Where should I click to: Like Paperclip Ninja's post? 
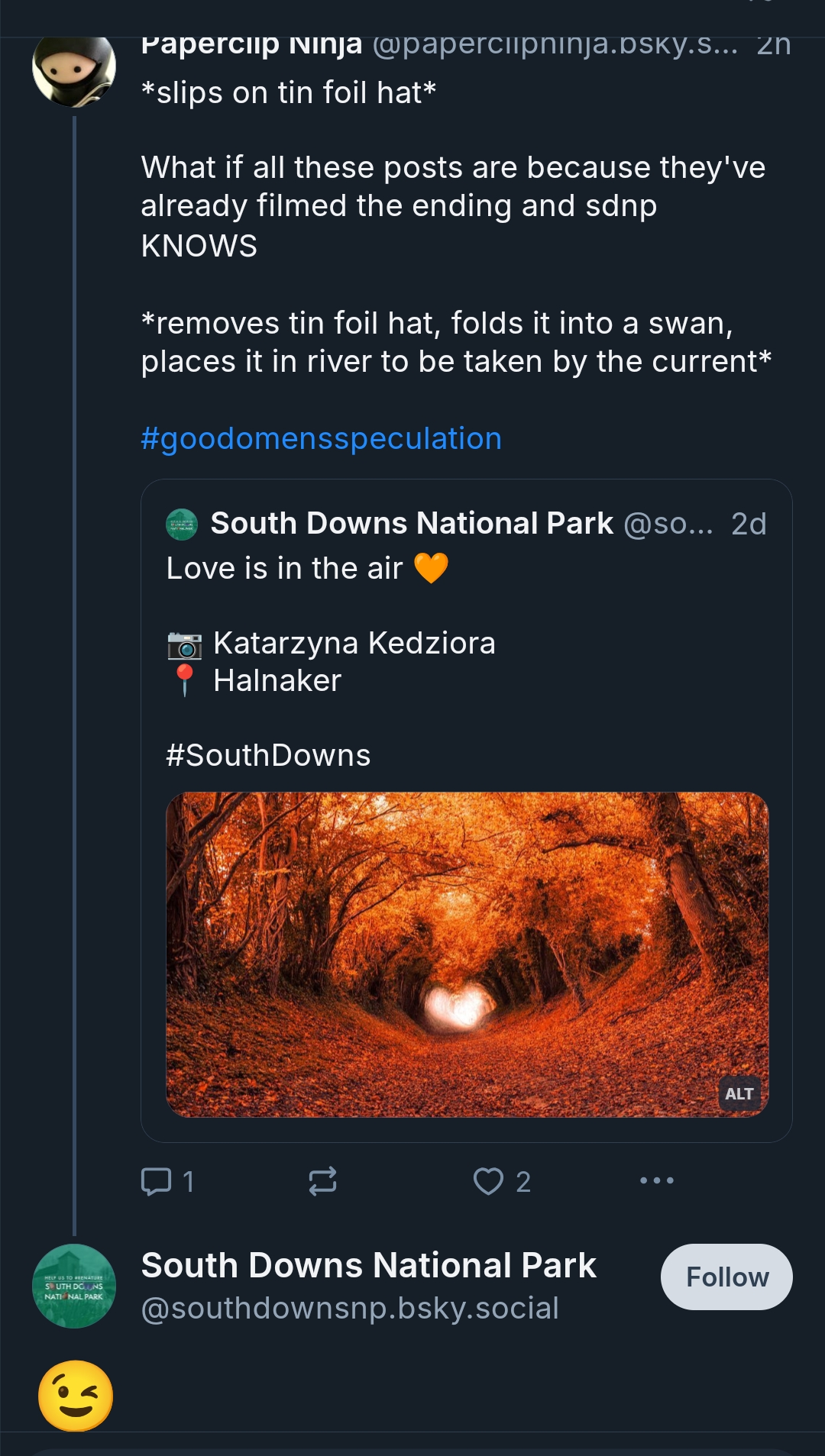(x=489, y=1181)
